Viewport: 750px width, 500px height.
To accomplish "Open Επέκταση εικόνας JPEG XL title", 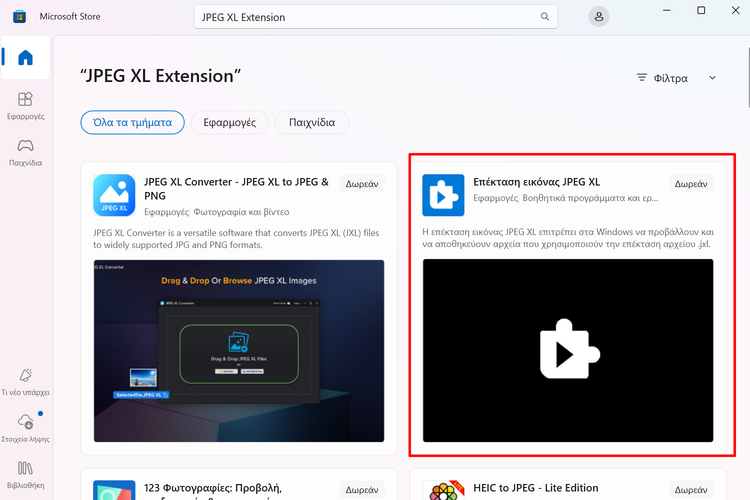I will pos(536,182).
